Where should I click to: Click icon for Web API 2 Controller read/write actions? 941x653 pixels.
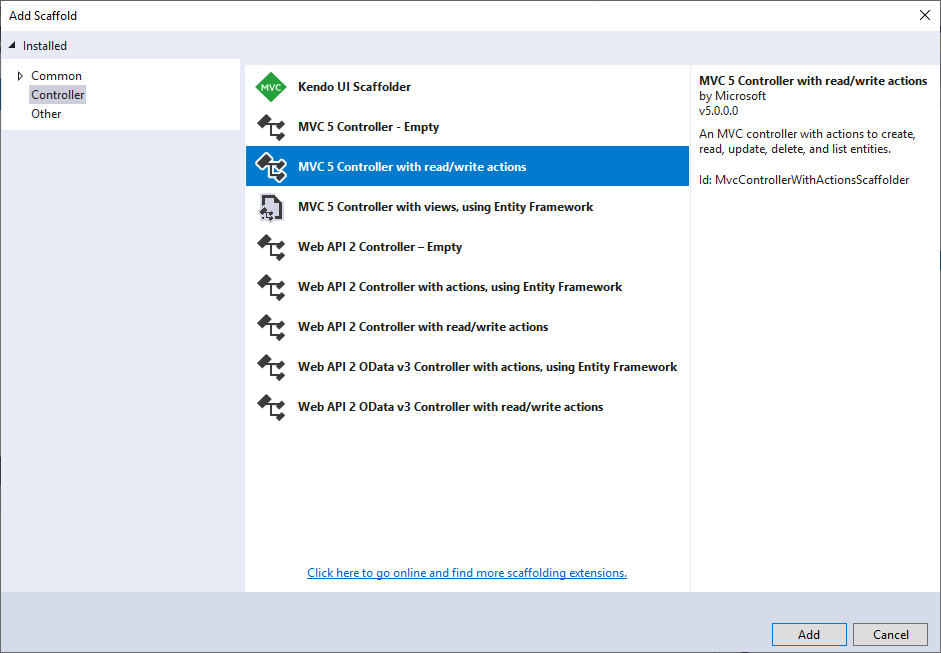pos(271,327)
